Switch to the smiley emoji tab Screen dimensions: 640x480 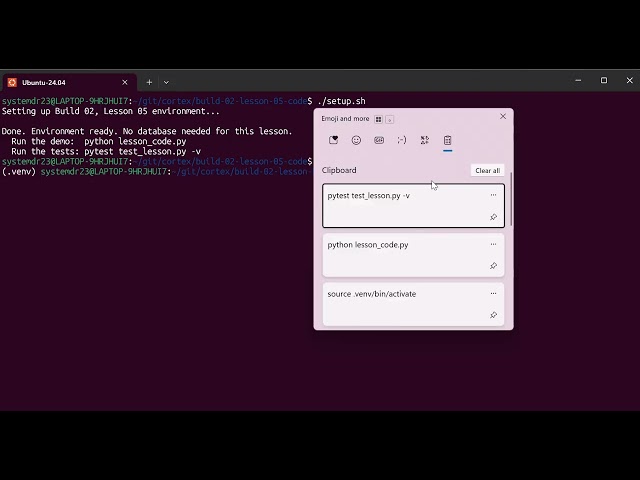coord(356,140)
